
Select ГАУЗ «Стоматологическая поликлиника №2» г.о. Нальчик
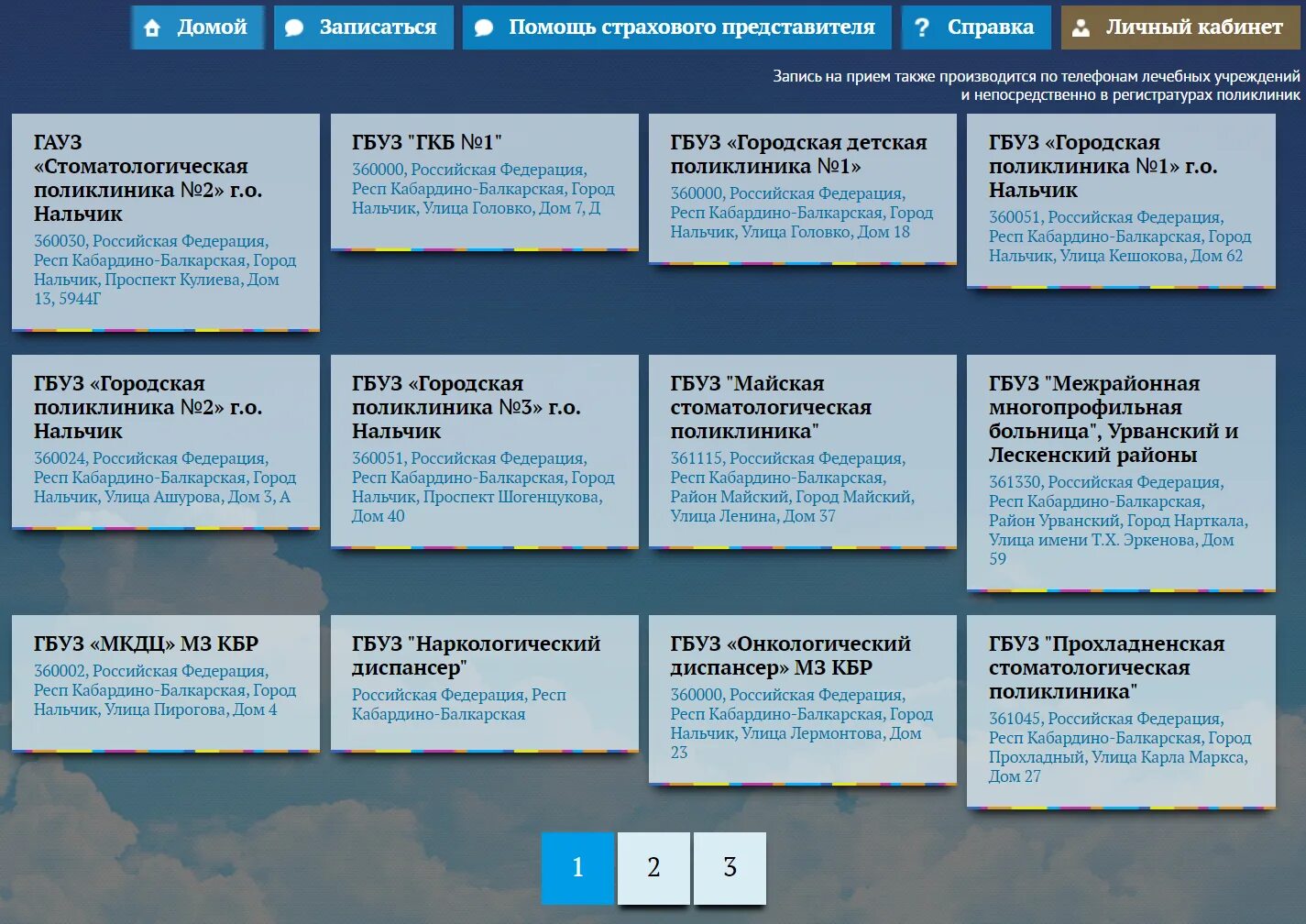(x=166, y=222)
